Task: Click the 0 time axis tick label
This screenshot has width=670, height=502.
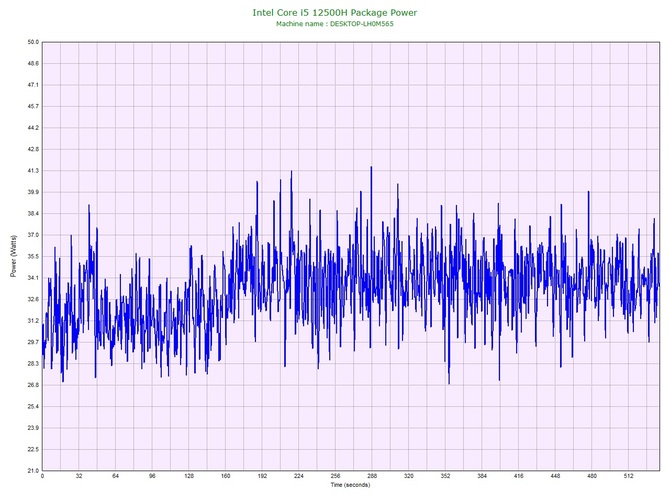Action: [42, 476]
